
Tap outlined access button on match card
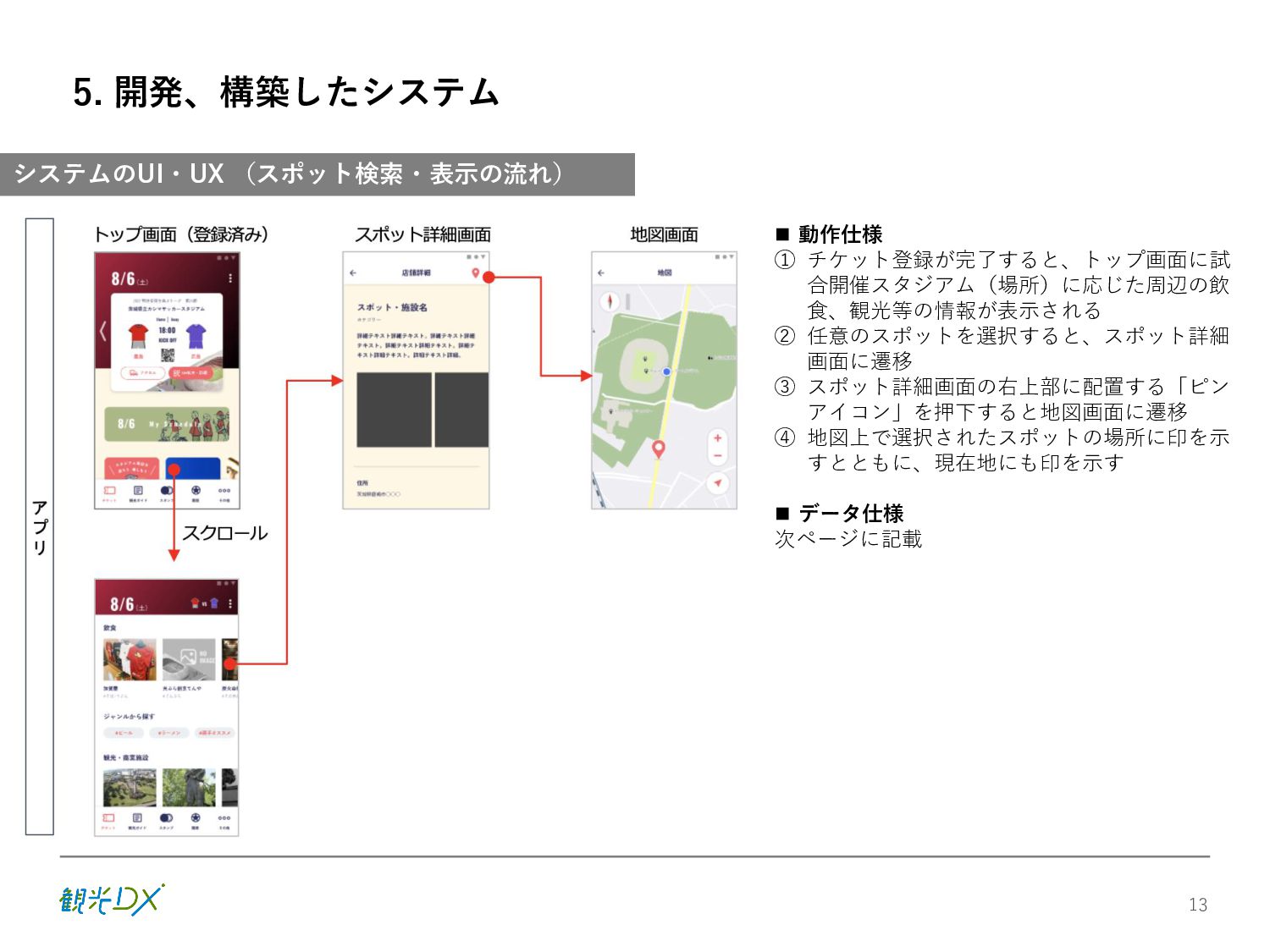[143, 372]
